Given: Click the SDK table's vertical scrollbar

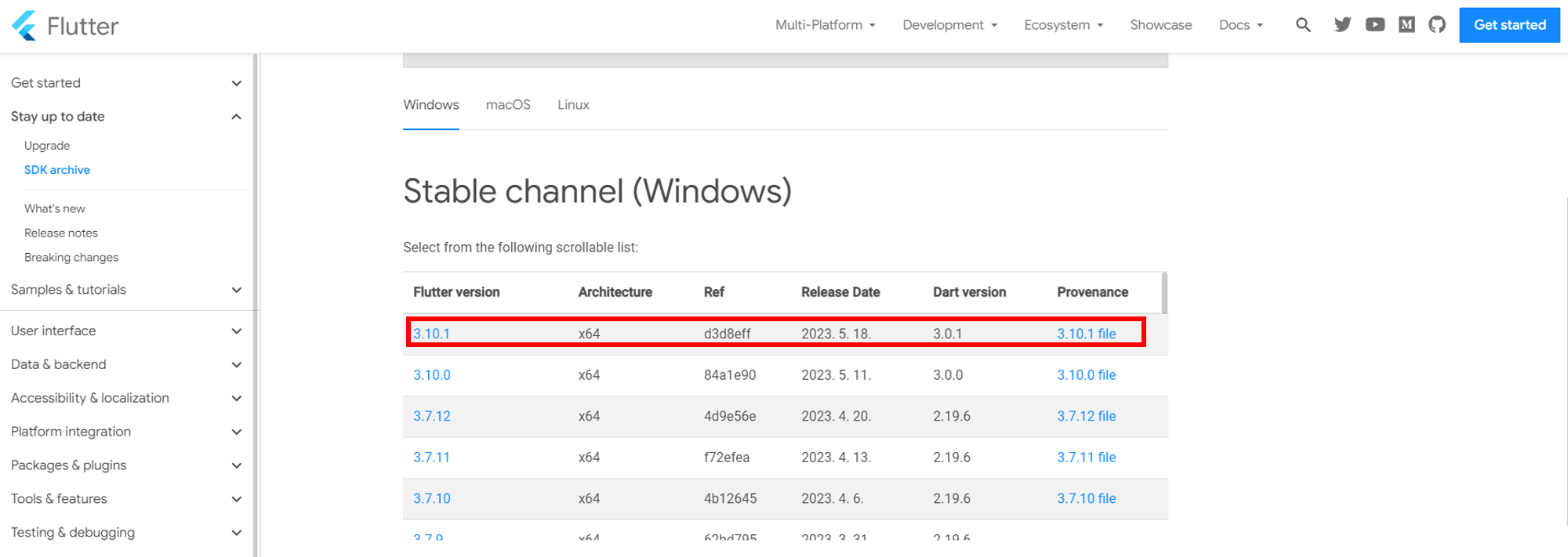Looking at the screenshot, I should coord(1164,293).
